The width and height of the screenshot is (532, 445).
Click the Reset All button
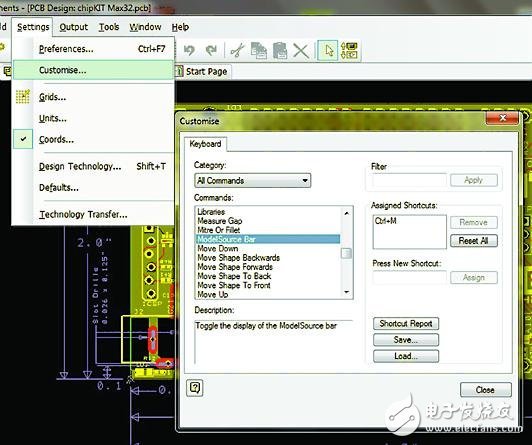pyautogui.click(x=474, y=241)
